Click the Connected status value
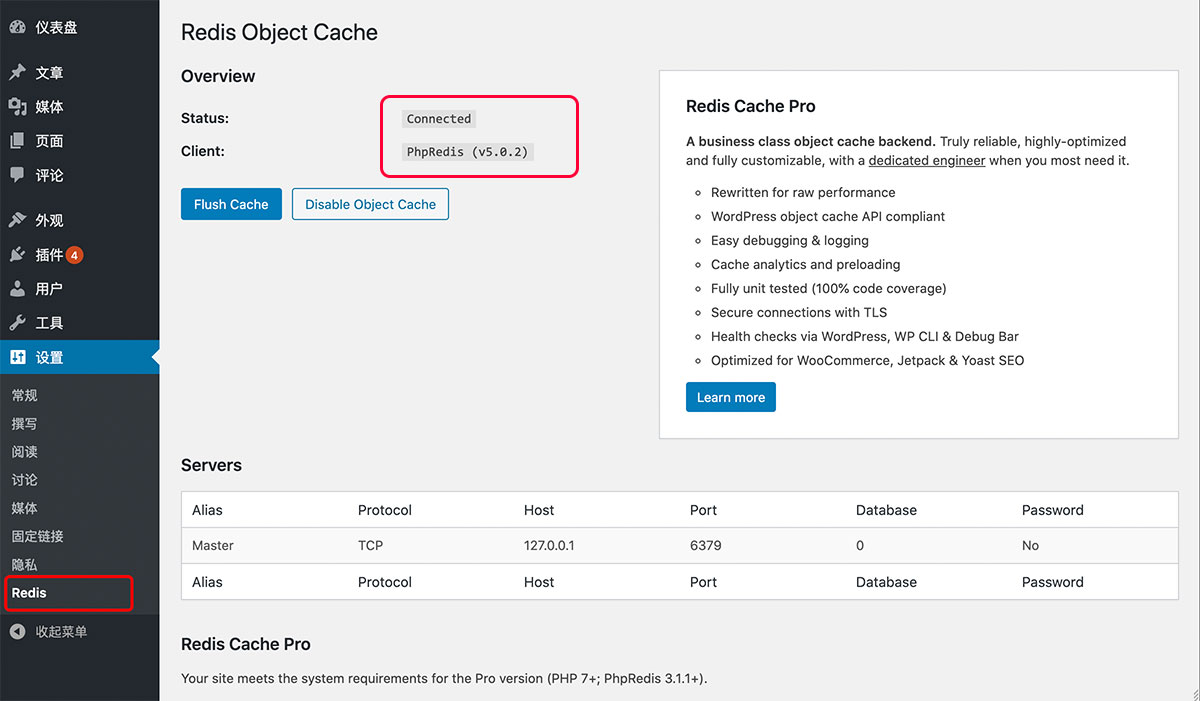1200x701 pixels. pyautogui.click(x=439, y=119)
